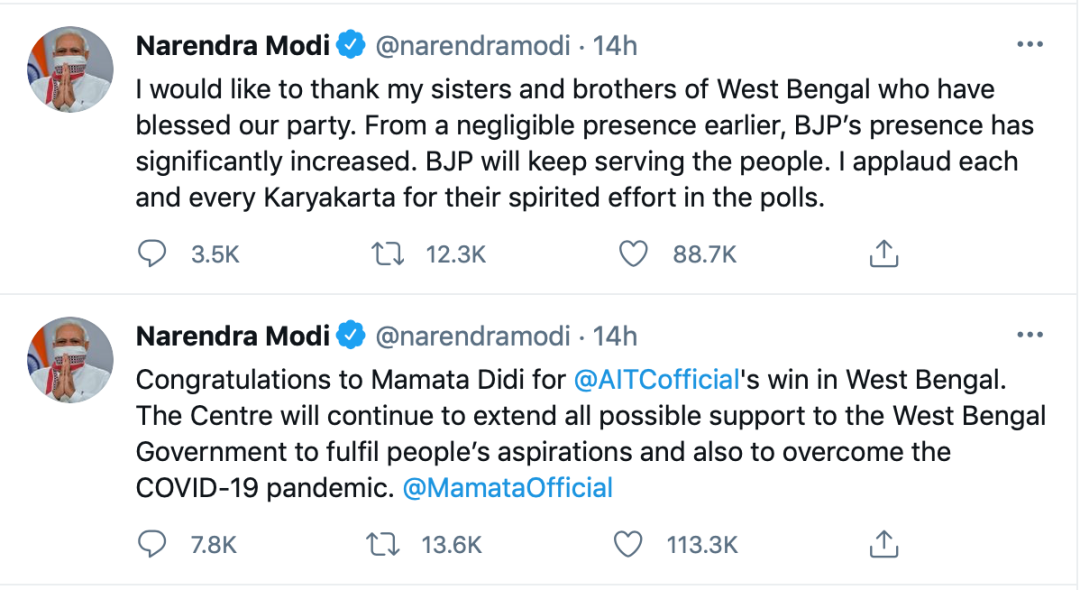This screenshot has height=590, width=1080.
Task: Open the @AITCofficial mention link
Action: click(x=656, y=380)
